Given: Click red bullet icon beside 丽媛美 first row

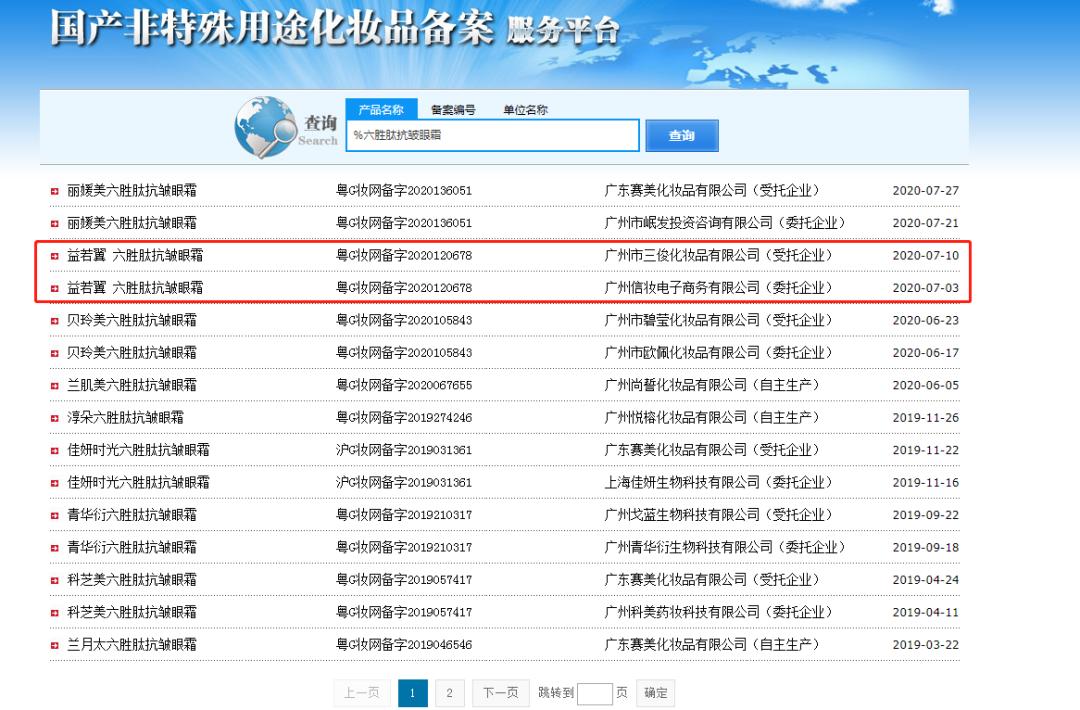Looking at the screenshot, I should tap(54, 191).
